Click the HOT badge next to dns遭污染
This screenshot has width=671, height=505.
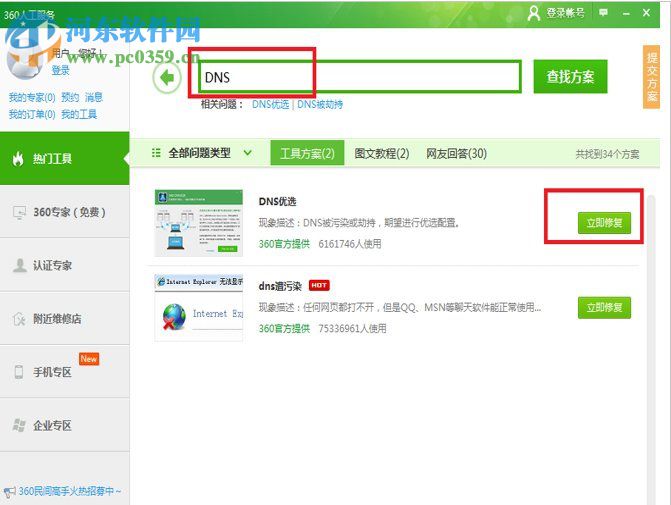319,285
